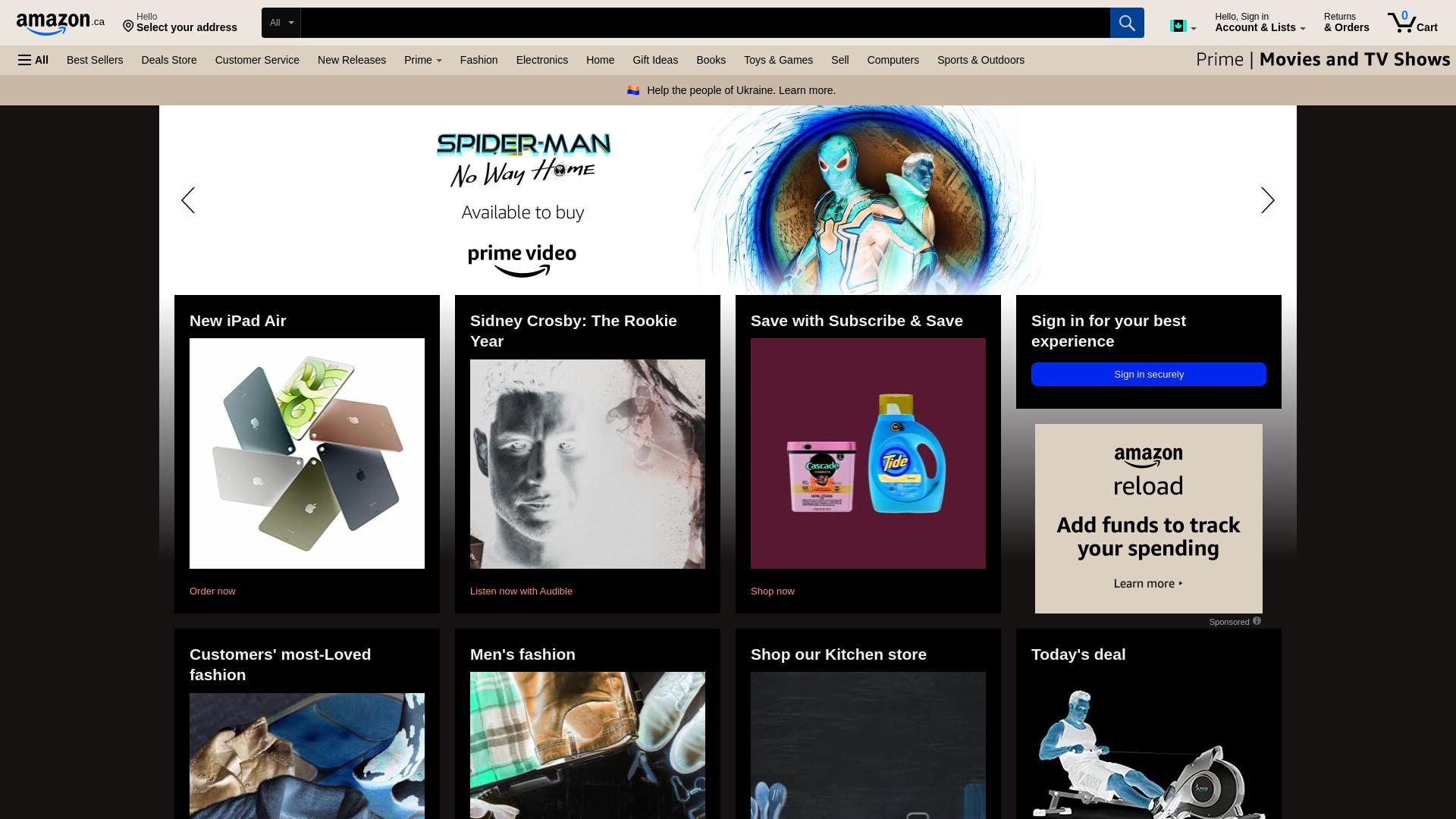Open Gift Ideas nav link
The image size is (1456, 819).
click(x=655, y=60)
